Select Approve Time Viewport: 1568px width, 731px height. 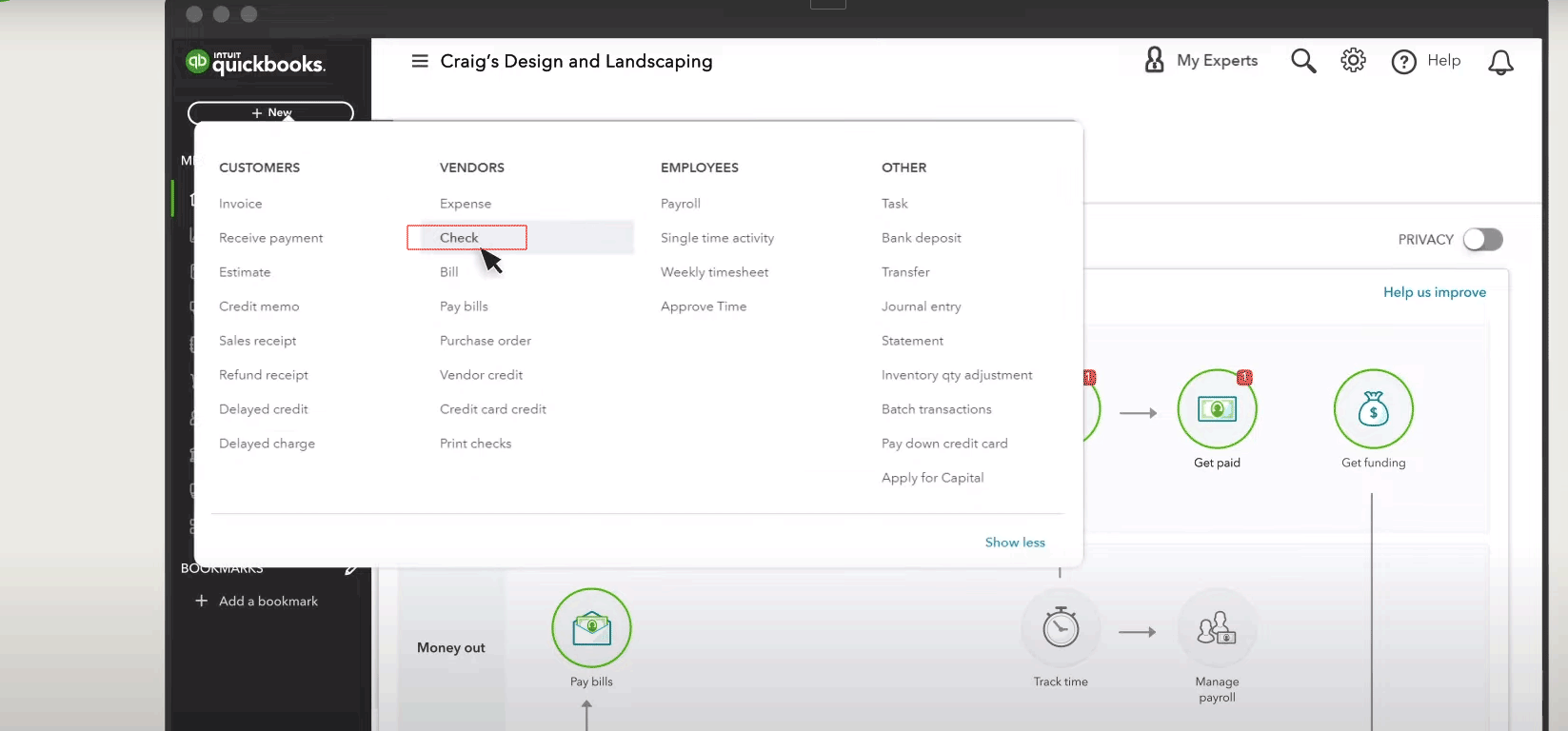tap(704, 306)
